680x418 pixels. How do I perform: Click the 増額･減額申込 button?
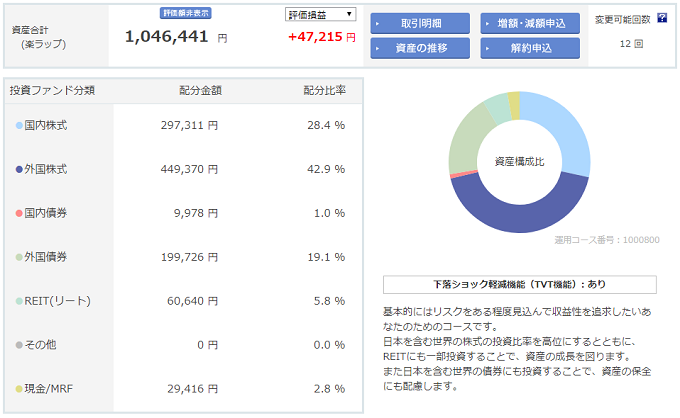click(x=530, y=23)
